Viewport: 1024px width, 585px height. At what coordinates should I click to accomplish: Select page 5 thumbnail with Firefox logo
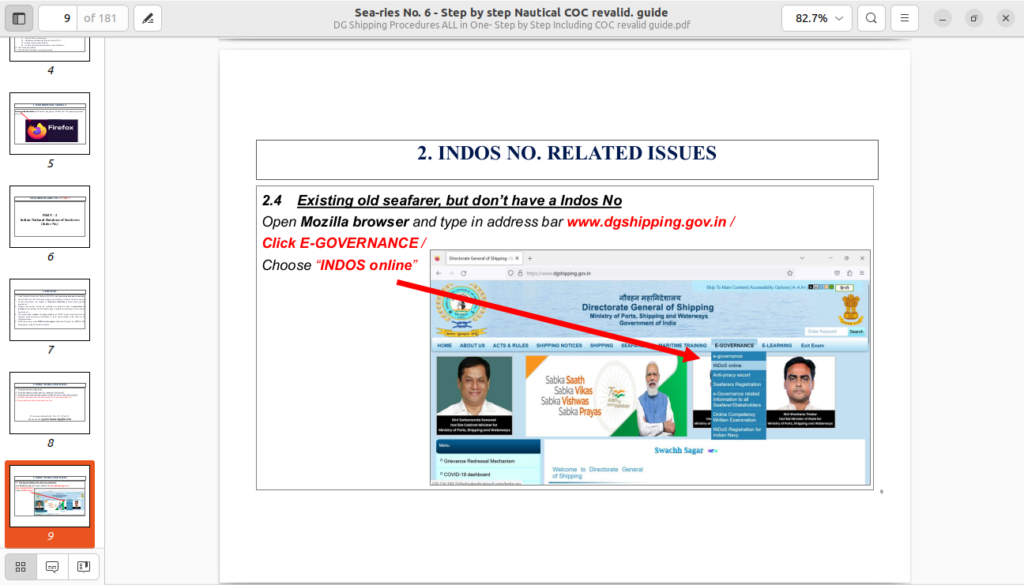click(x=50, y=124)
